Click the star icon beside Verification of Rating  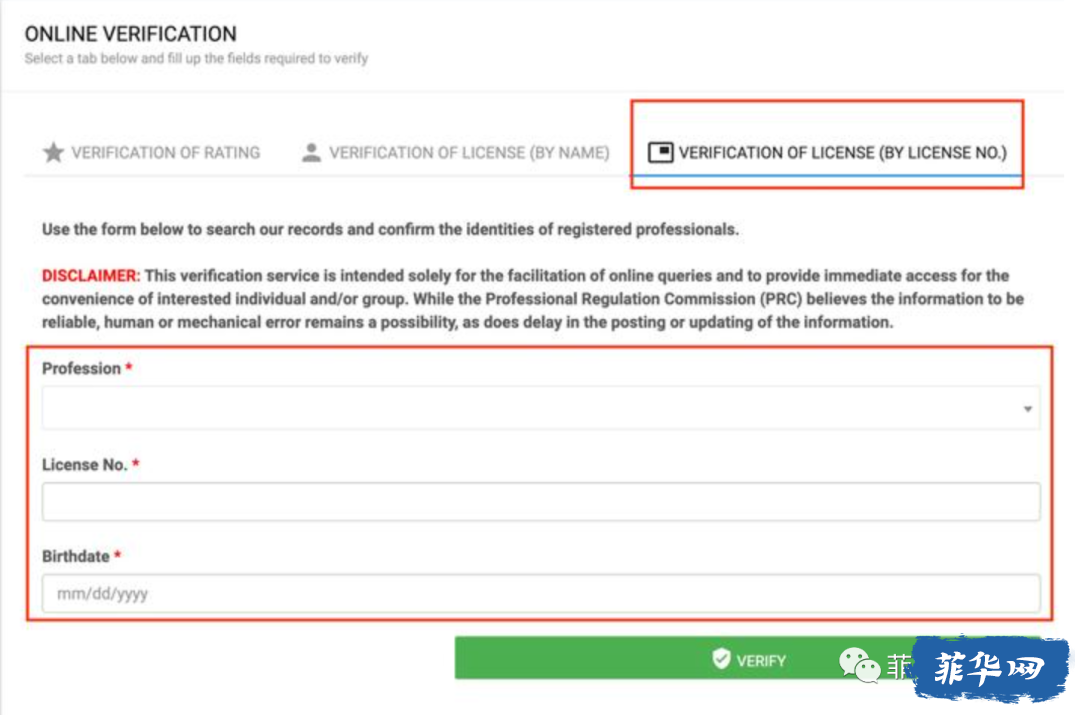[53, 152]
